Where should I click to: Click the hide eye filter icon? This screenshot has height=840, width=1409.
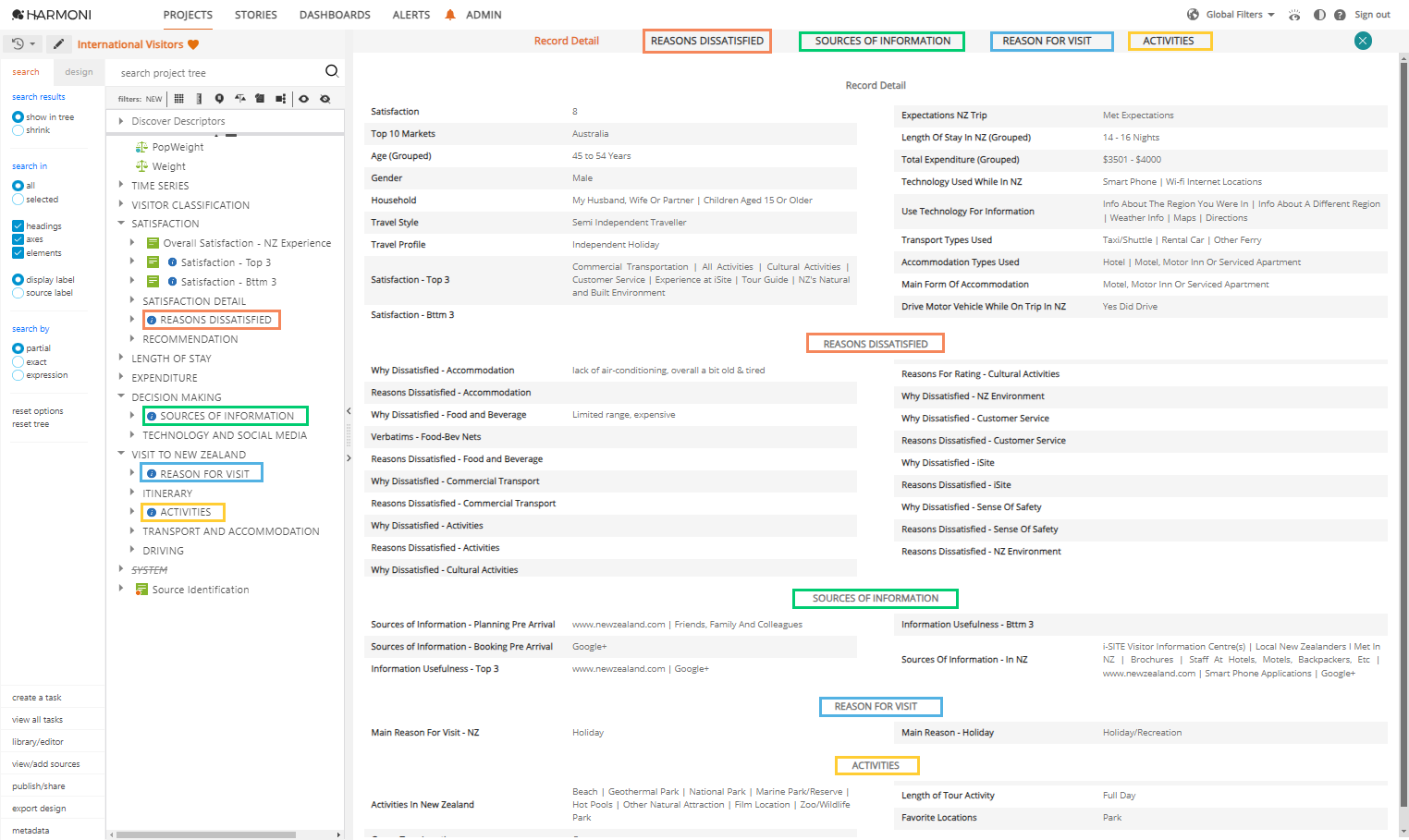click(x=325, y=99)
